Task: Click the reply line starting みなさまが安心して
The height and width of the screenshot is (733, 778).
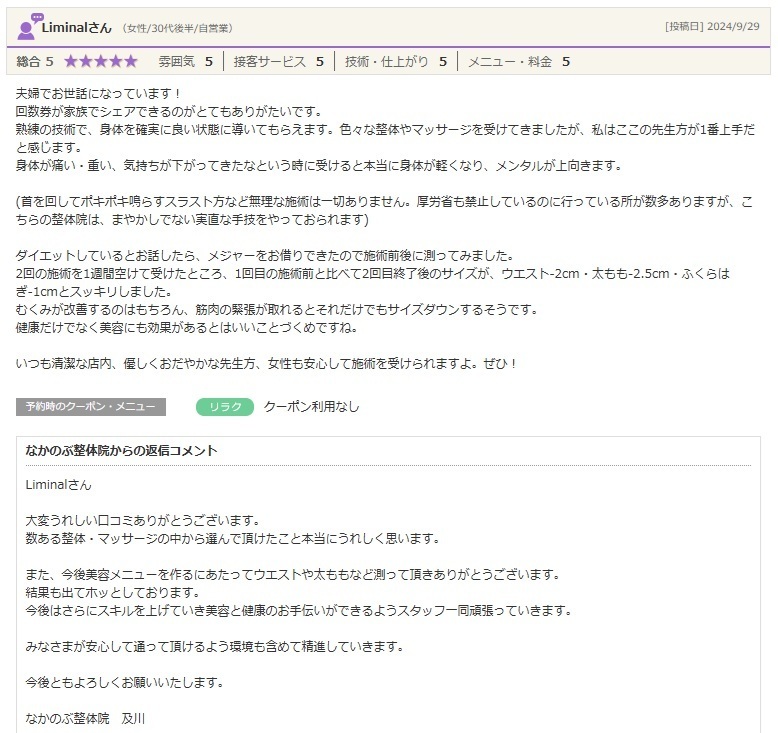Action: pyautogui.click(x=215, y=647)
